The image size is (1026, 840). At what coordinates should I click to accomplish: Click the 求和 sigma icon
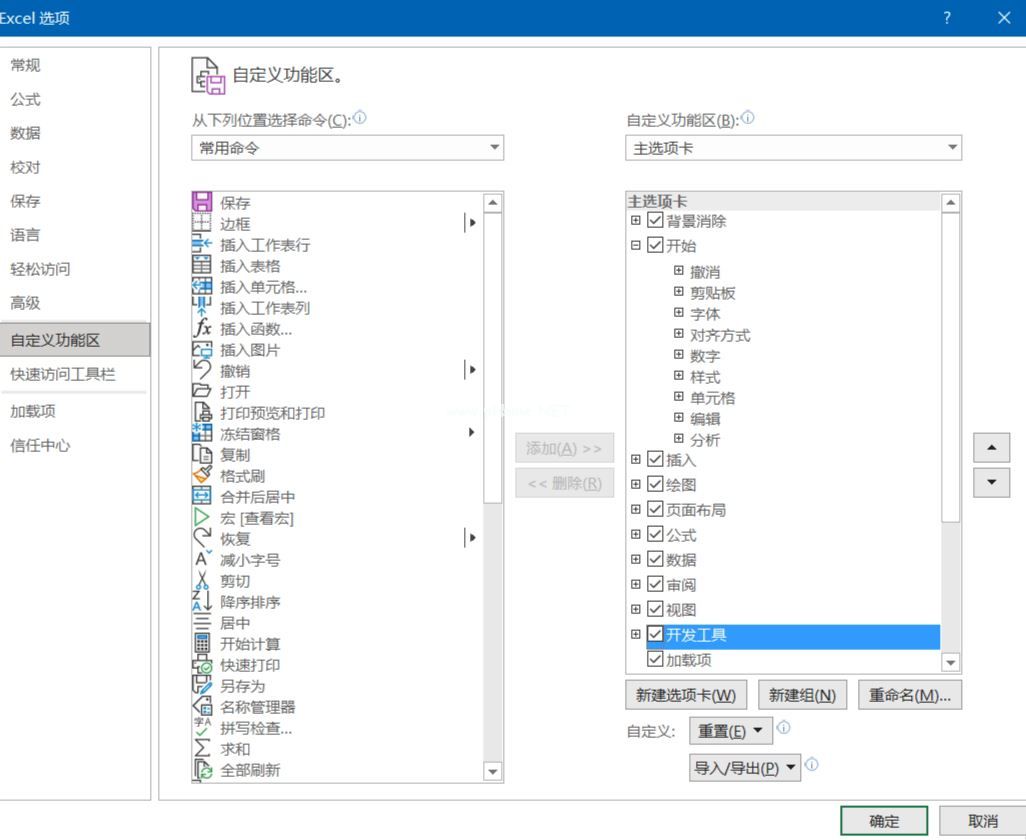202,748
